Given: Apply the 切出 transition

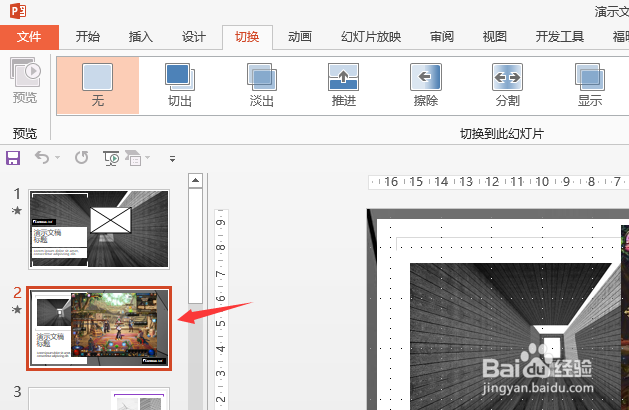Looking at the screenshot, I should coord(180,85).
